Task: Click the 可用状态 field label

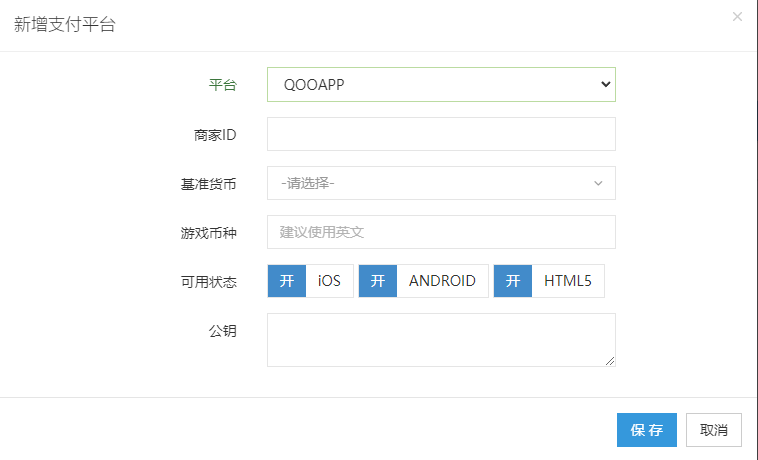Action: coord(208,282)
